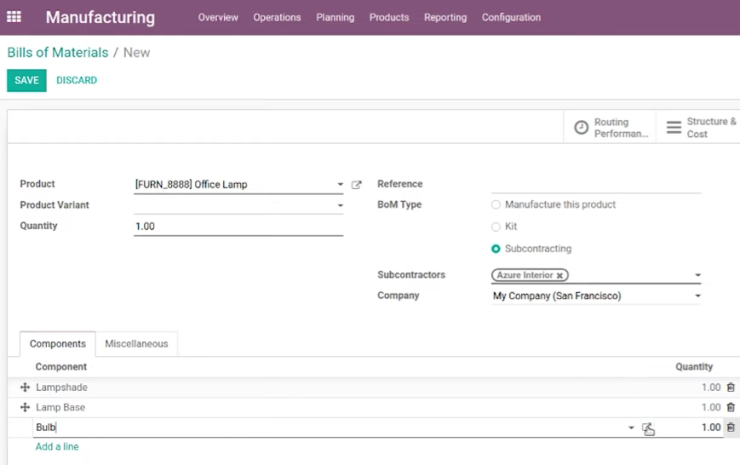Select the Kit BoM type
This screenshot has width=740, height=465.
coord(496,227)
